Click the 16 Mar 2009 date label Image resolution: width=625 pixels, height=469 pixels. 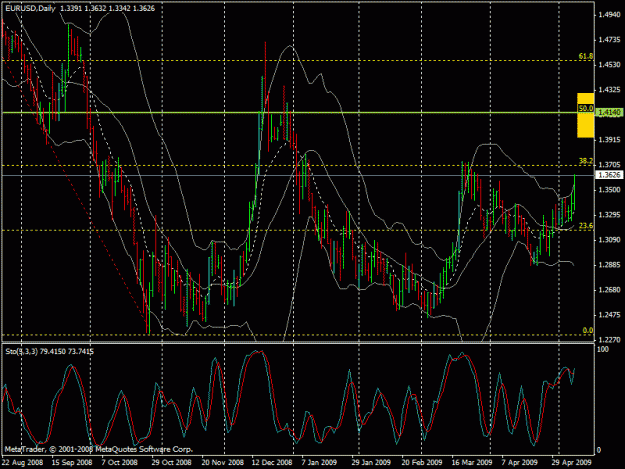tap(472, 462)
